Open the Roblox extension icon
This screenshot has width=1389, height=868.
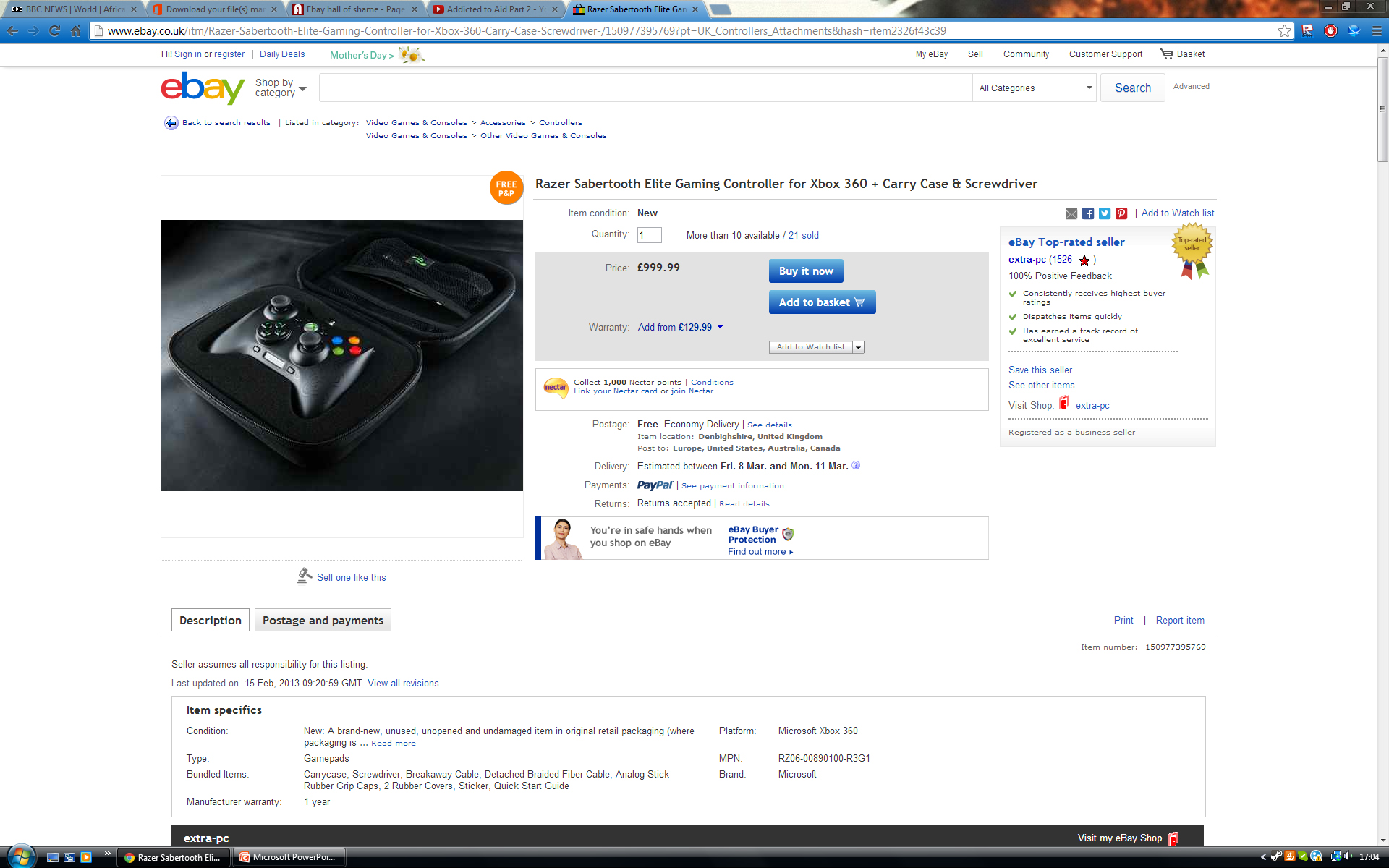click(1307, 30)
